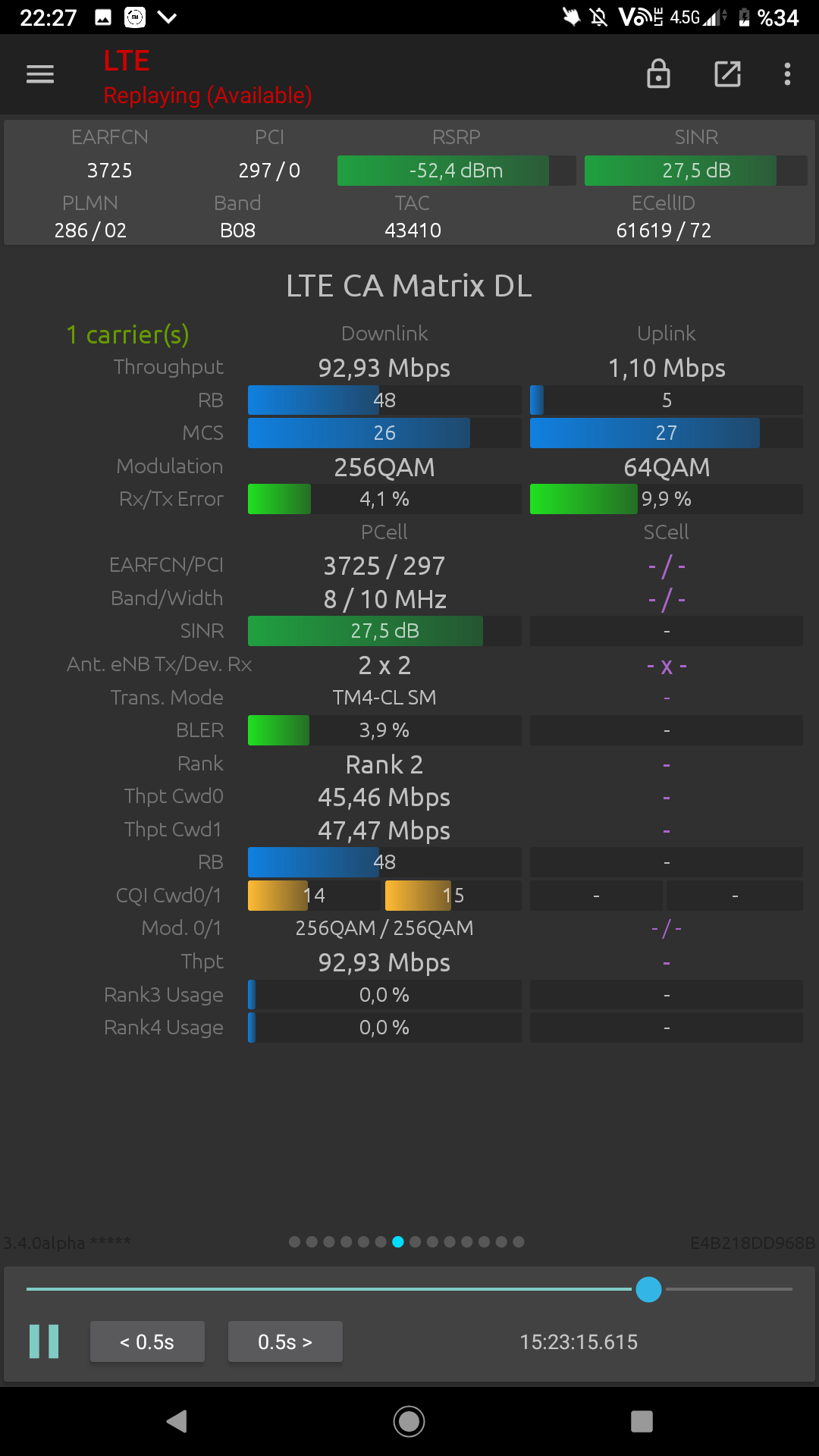This screenshot has height=1456, width=819.
Task: Tap the image notification icon in status bar
Action: click(103, 17)
